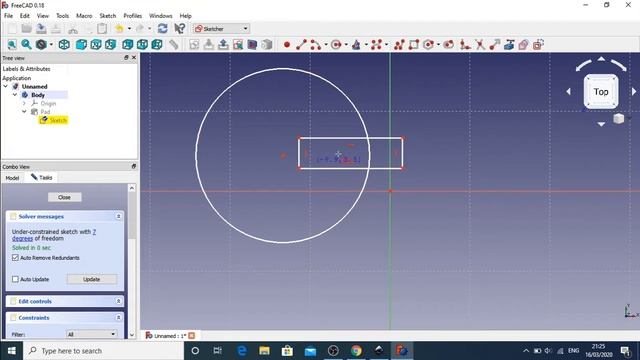
Task: Enable the Auto Update checkbox
Action: coord(16,279)
